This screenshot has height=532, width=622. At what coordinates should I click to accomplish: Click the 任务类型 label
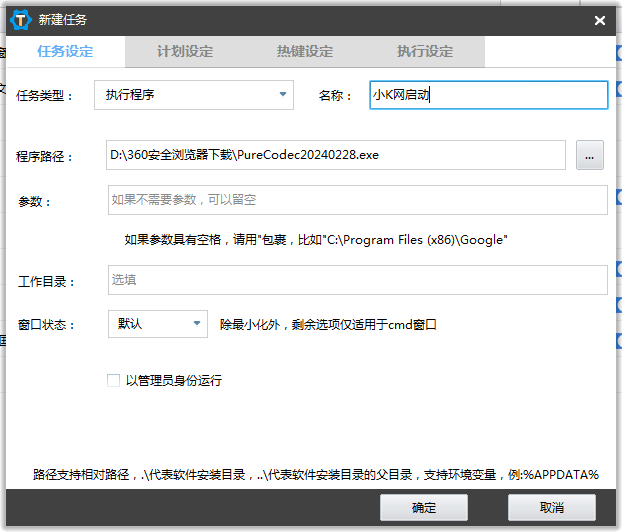[44, 96]
